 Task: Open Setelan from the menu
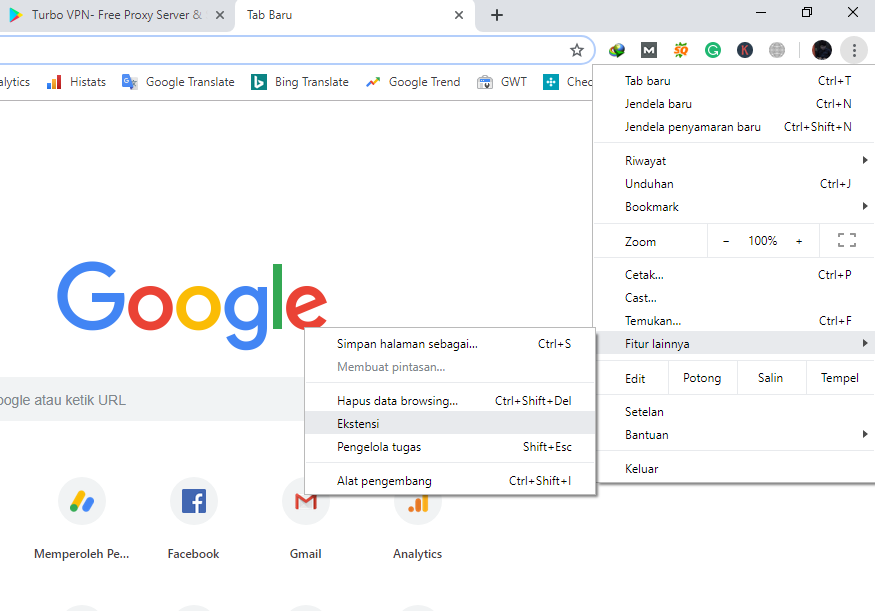734,412
